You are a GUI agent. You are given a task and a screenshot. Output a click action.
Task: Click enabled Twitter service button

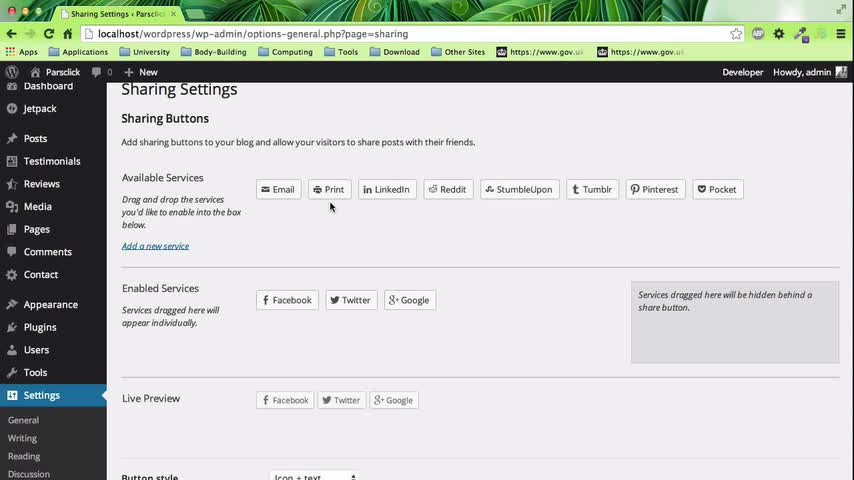351,300
